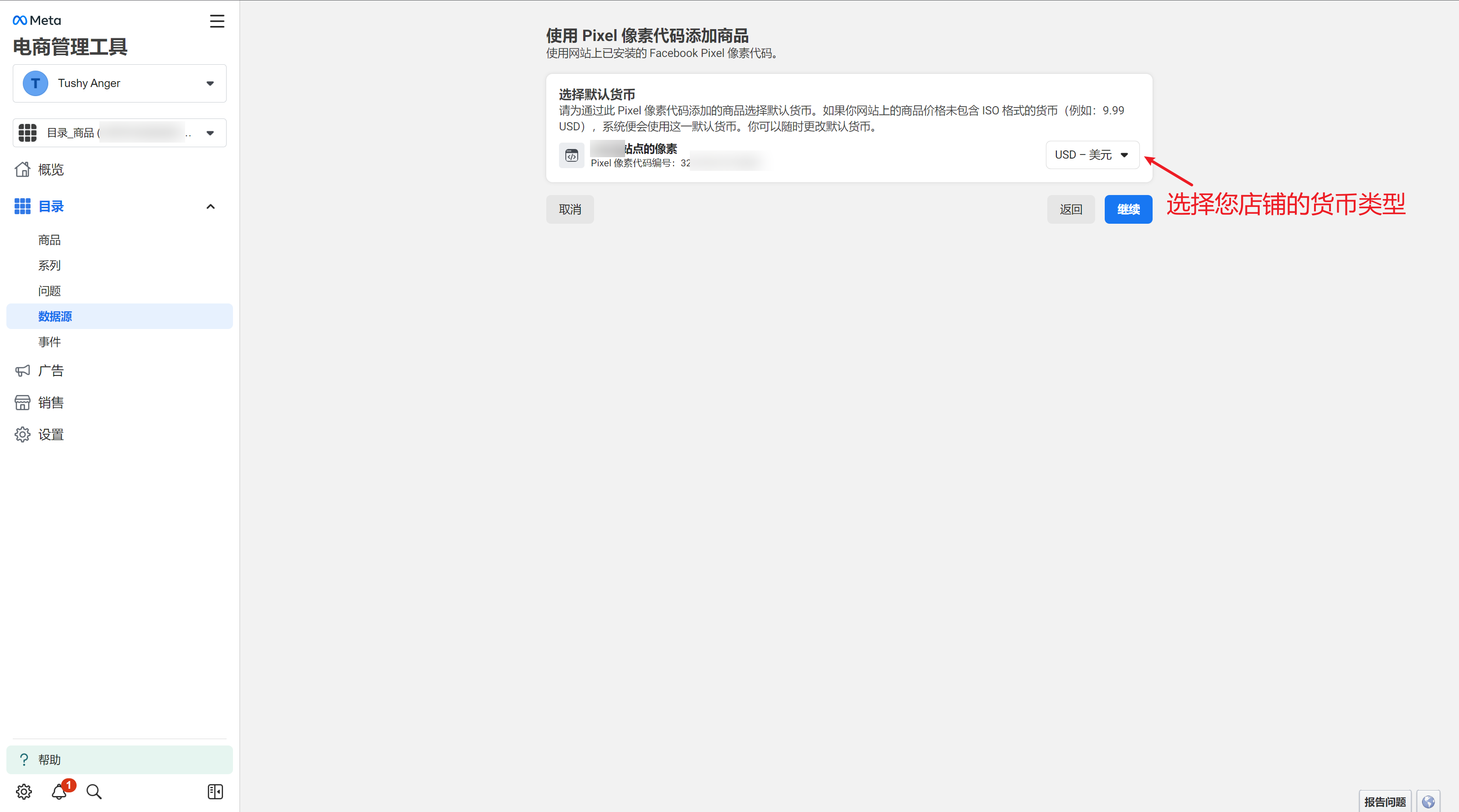Click the 取消 button
Screen dimensions: 1459x812
570,209
